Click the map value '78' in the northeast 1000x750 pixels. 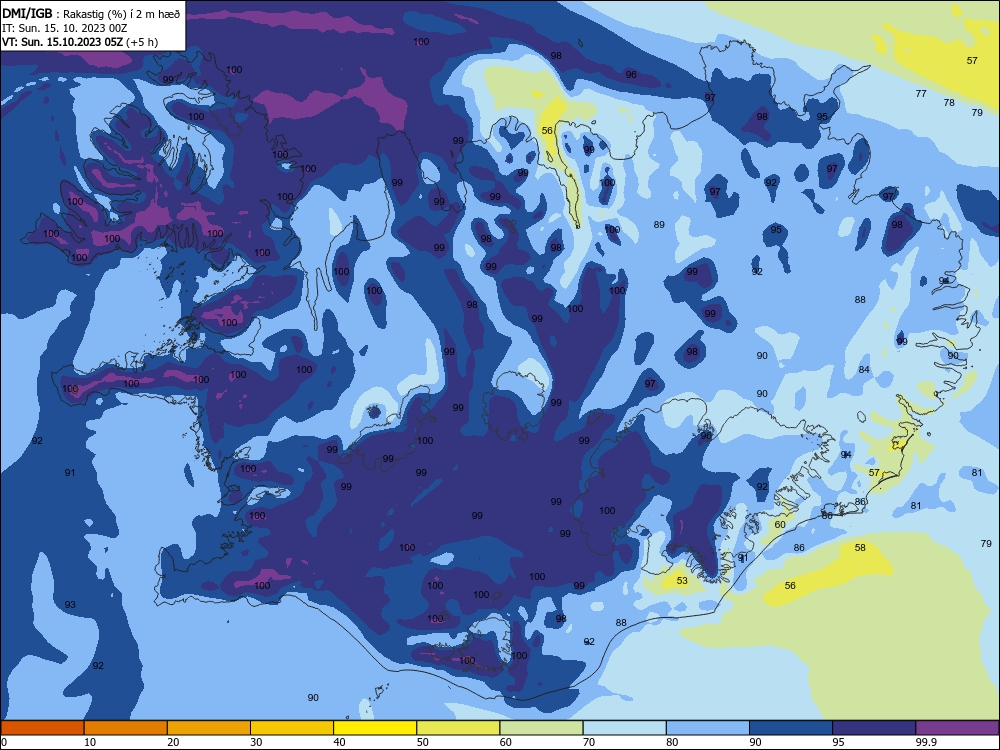949,102
